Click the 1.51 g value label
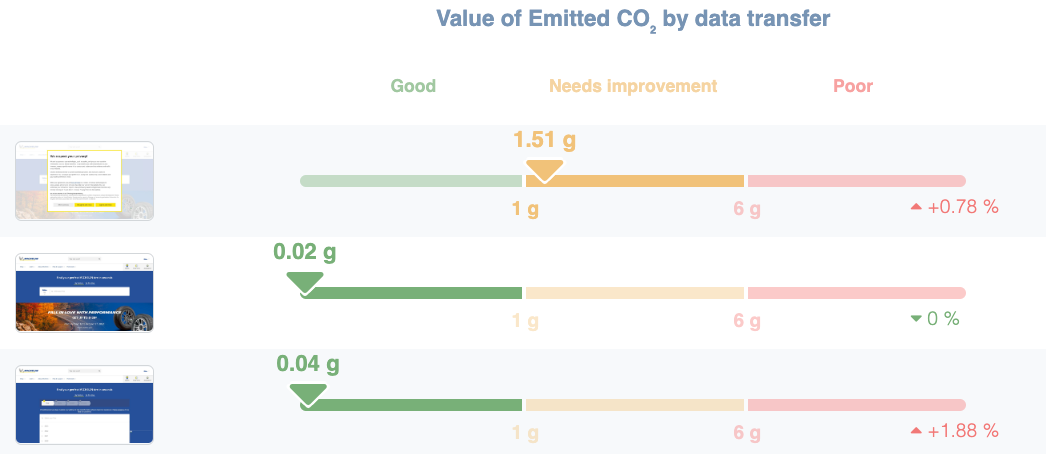 coord(545,139)
